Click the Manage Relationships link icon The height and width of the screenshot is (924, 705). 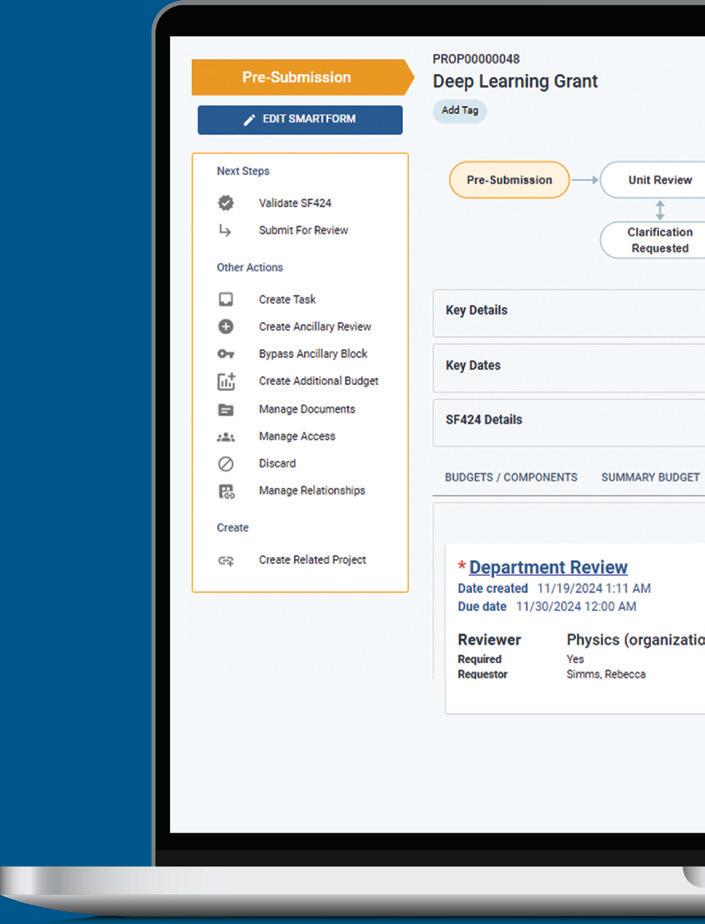tap(226, 491)
